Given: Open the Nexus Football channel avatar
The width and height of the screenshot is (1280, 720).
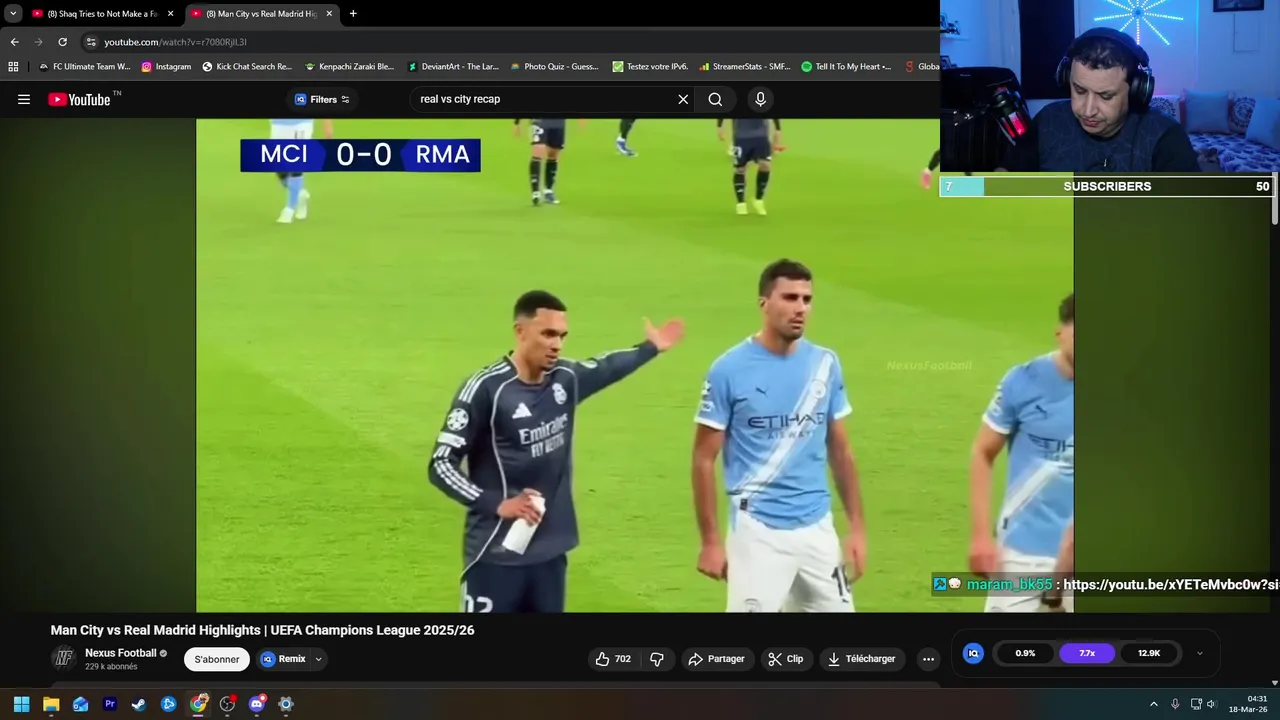Looking at the screenshot, I should pyautogui.click(x=64, y=658).
